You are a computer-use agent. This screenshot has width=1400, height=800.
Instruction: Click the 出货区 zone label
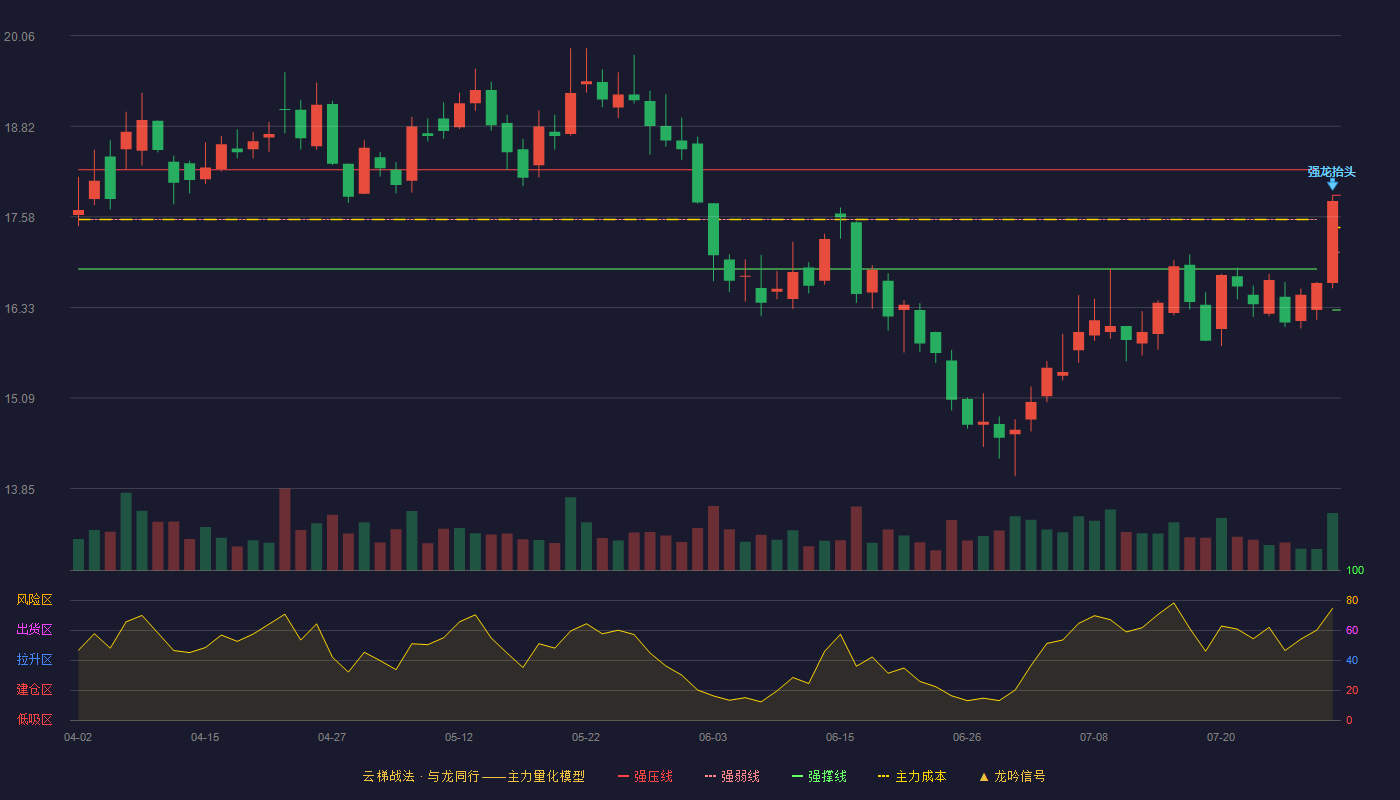click(x=34, y=630)
